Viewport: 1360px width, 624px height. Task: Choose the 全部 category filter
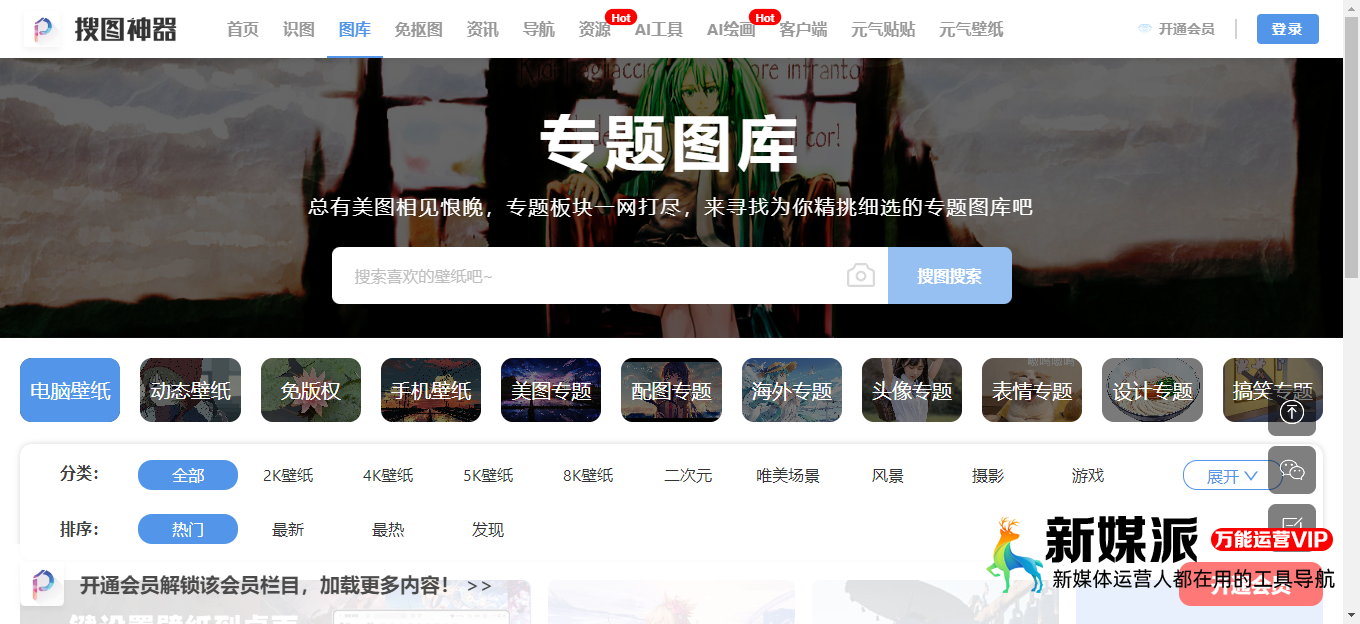188,475
